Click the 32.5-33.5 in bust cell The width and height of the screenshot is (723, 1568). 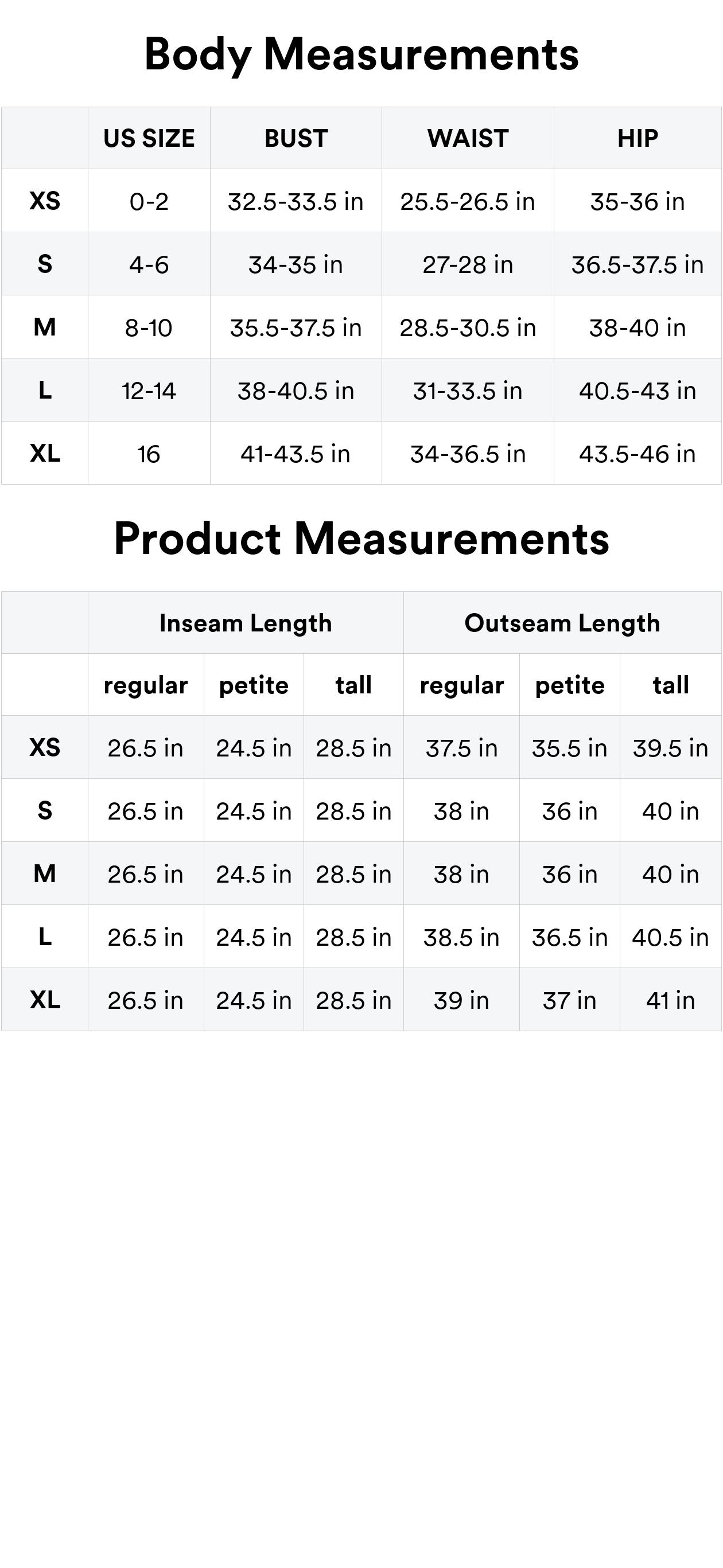pyautogui.click(x=296, y=201)
